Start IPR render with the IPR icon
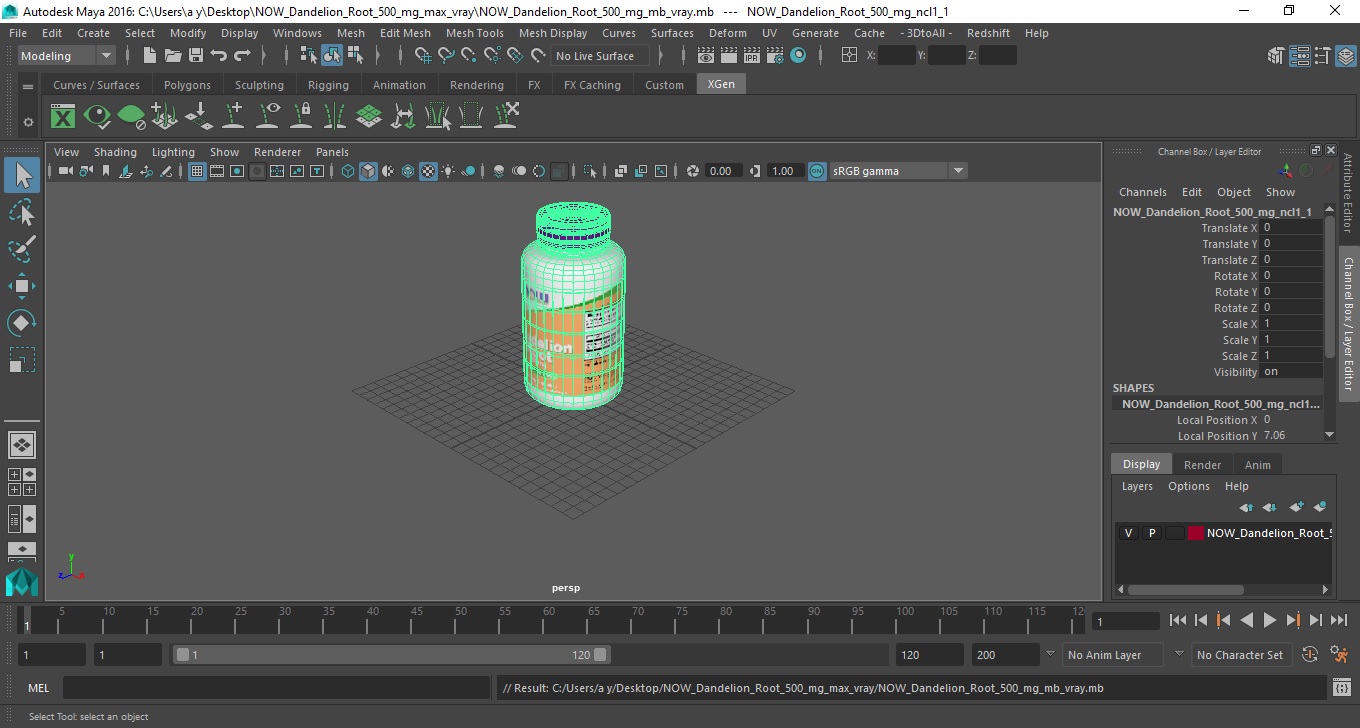This screenshot has height=728, width=1360. click(x=753, y=56)
